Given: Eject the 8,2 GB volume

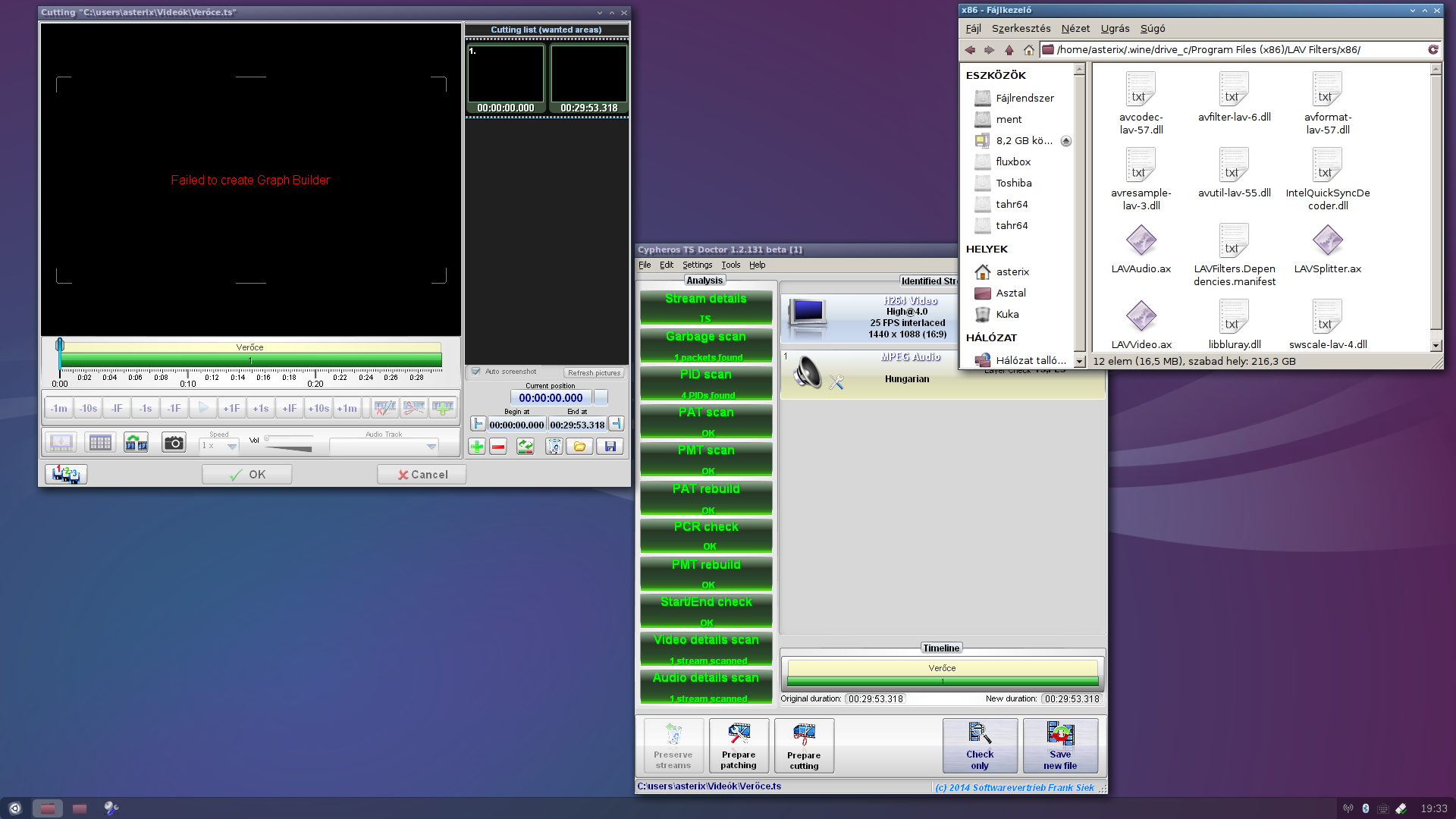Looking at the screenshot, I should tap(1065, 141).
